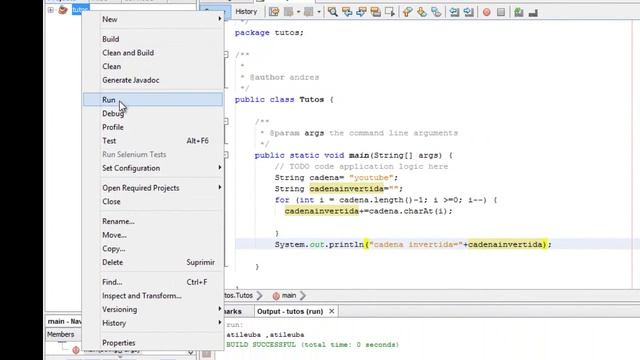Open the History submenu in context menu
The height and width of the screenshot is (360, 640).
point(153,323)
